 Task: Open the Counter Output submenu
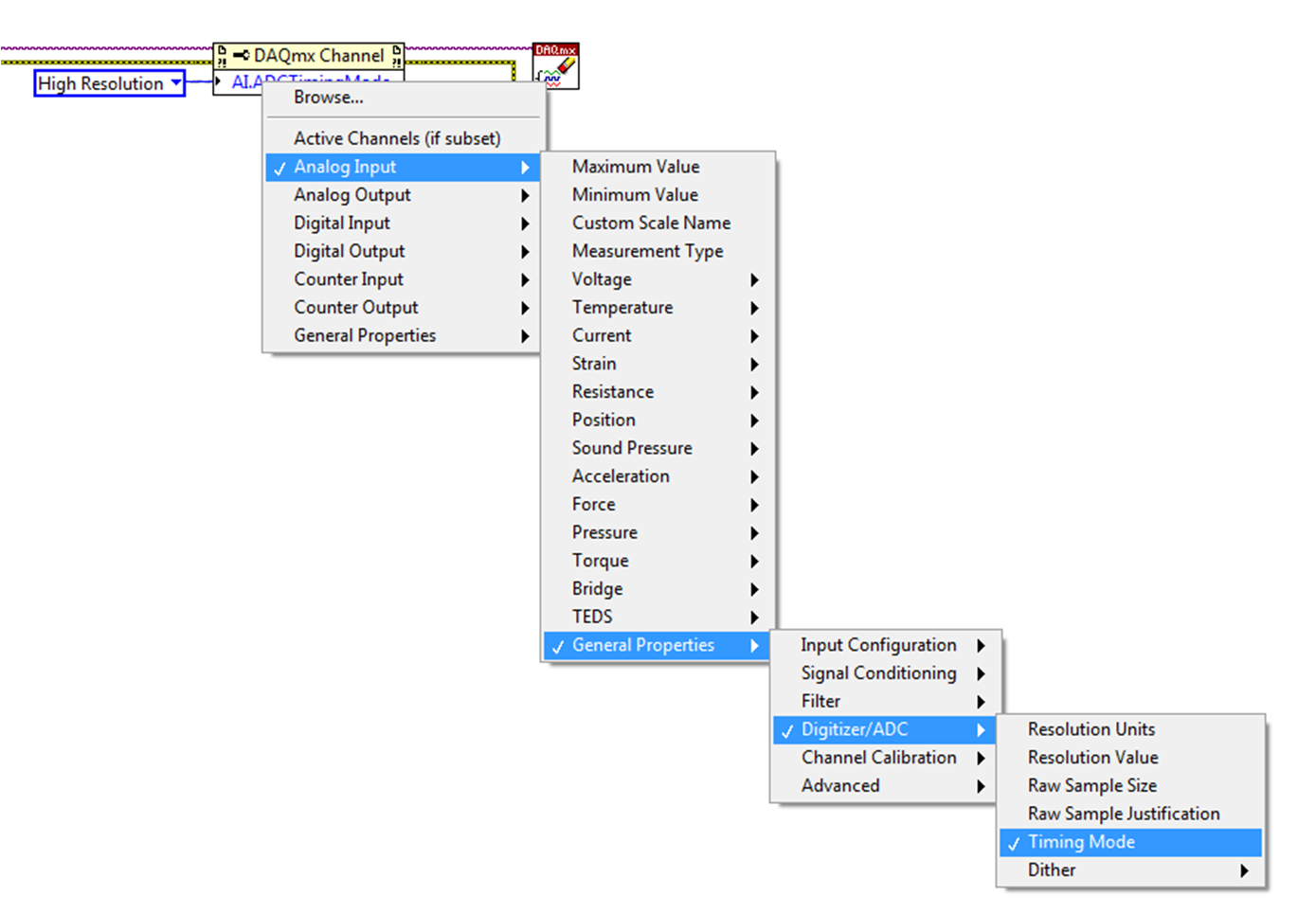point(403,308)
